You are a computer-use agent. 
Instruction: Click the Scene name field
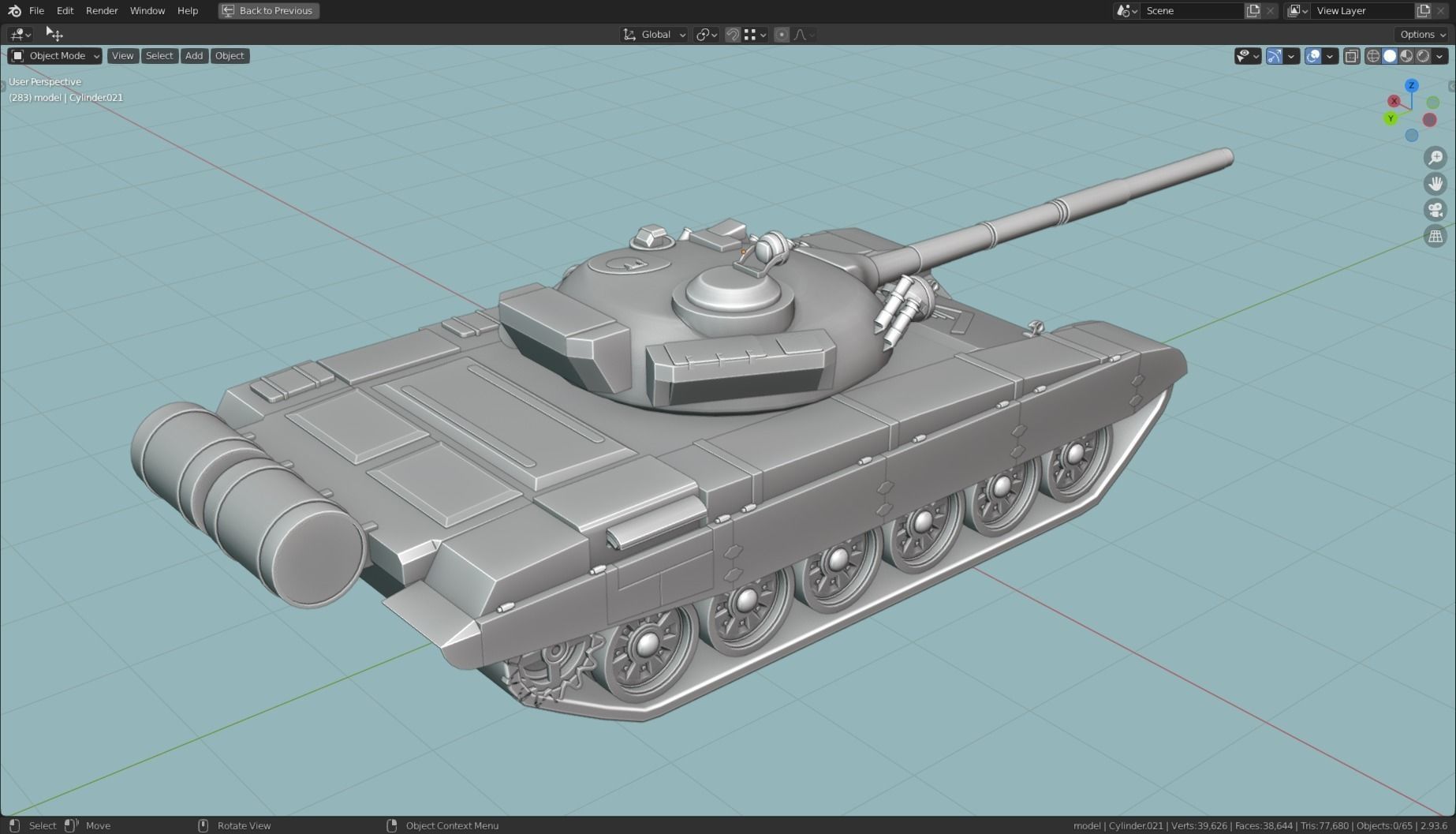1191,10
